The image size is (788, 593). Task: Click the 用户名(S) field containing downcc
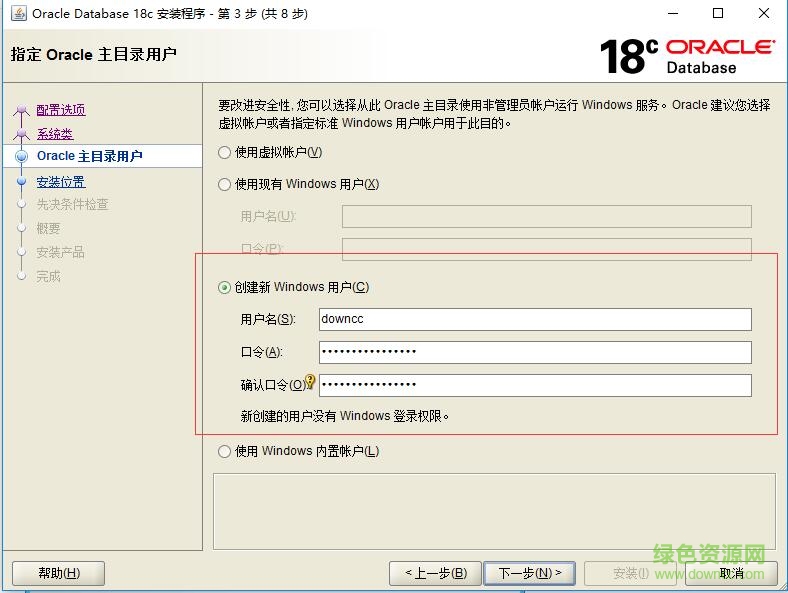[x=535, y=320]
